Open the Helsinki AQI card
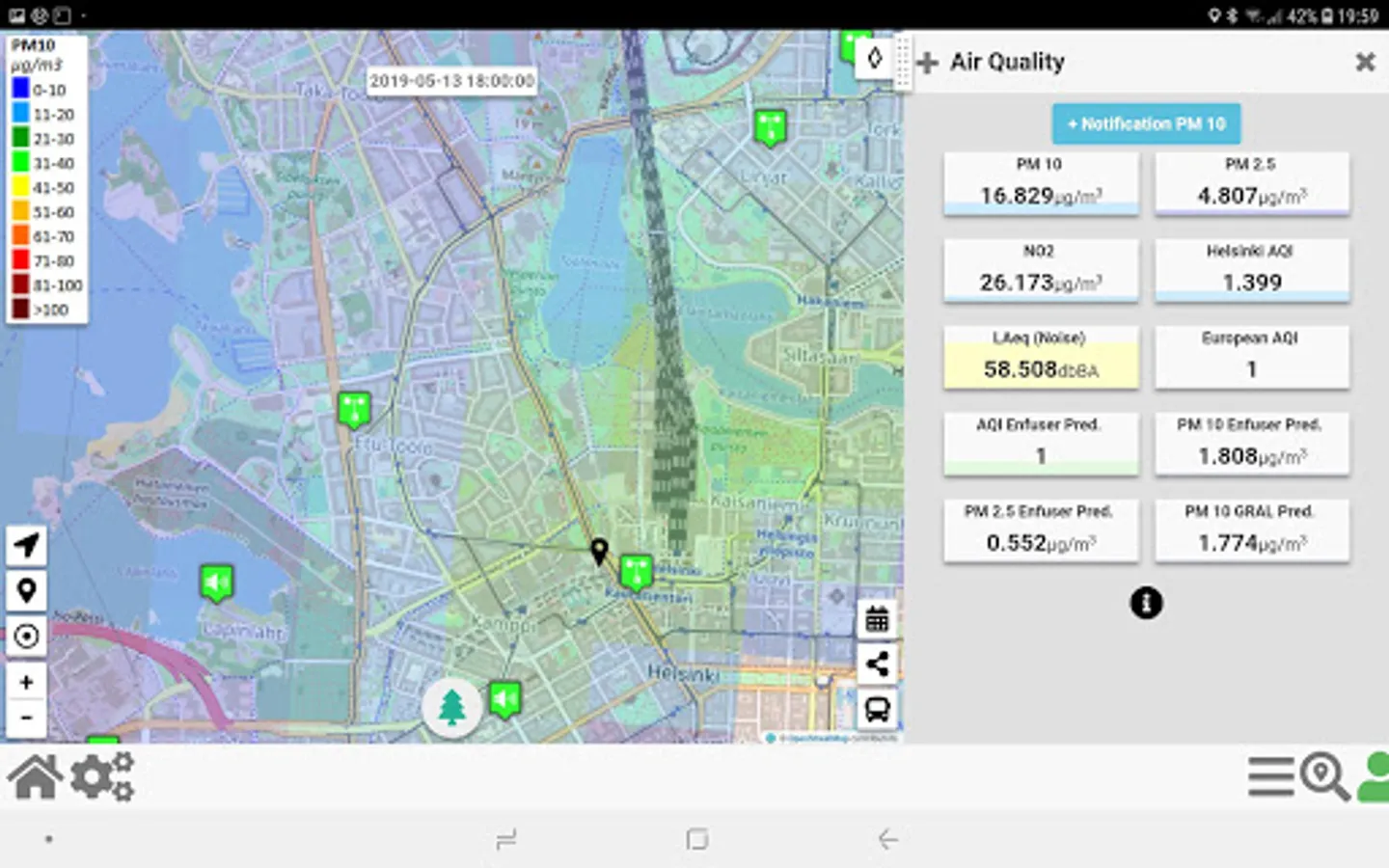This screenshot has height=868, width=1389. tap(1252, 270)
